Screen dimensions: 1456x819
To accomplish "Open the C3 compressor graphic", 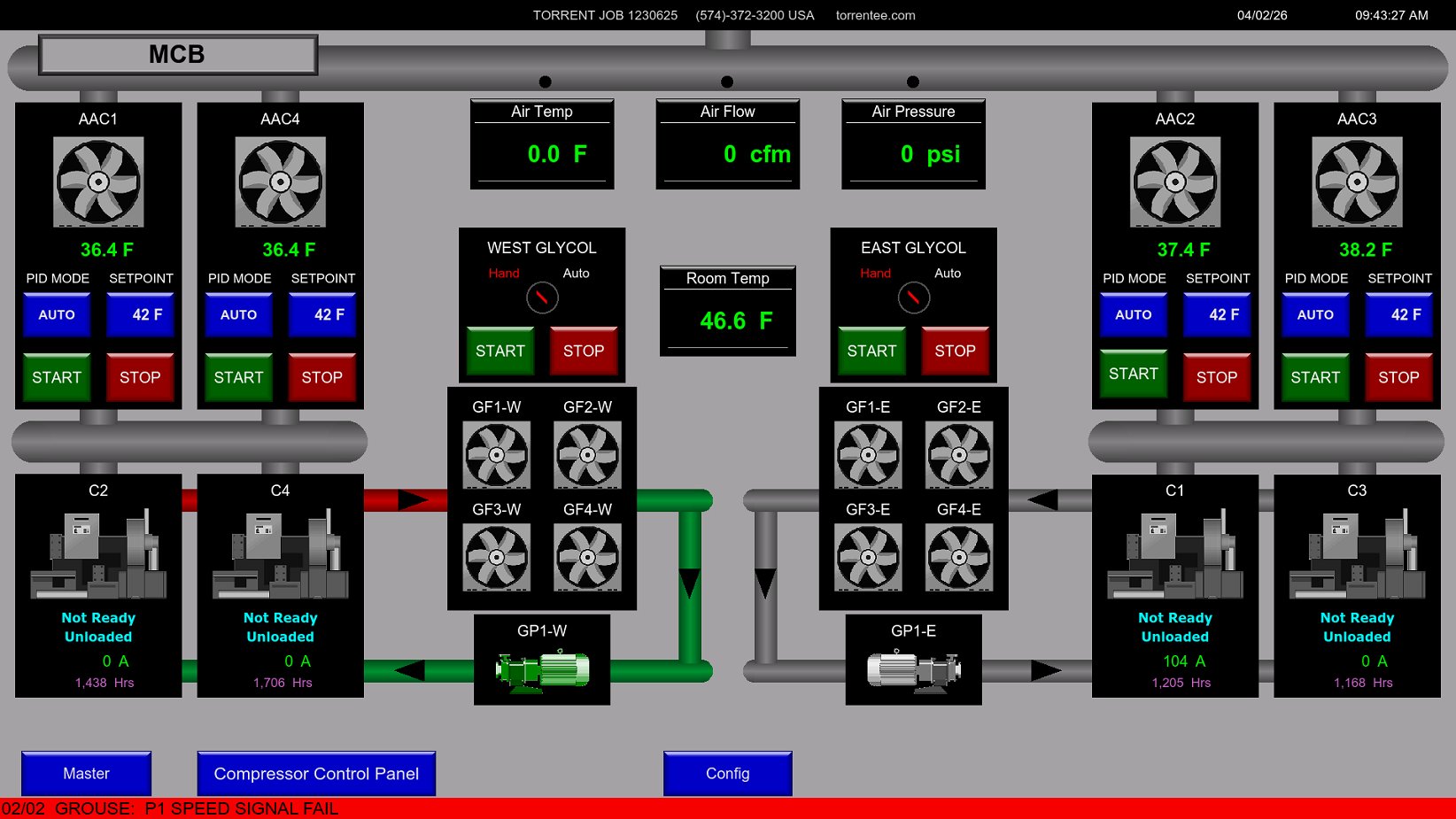I will (x=1357, y=554).
